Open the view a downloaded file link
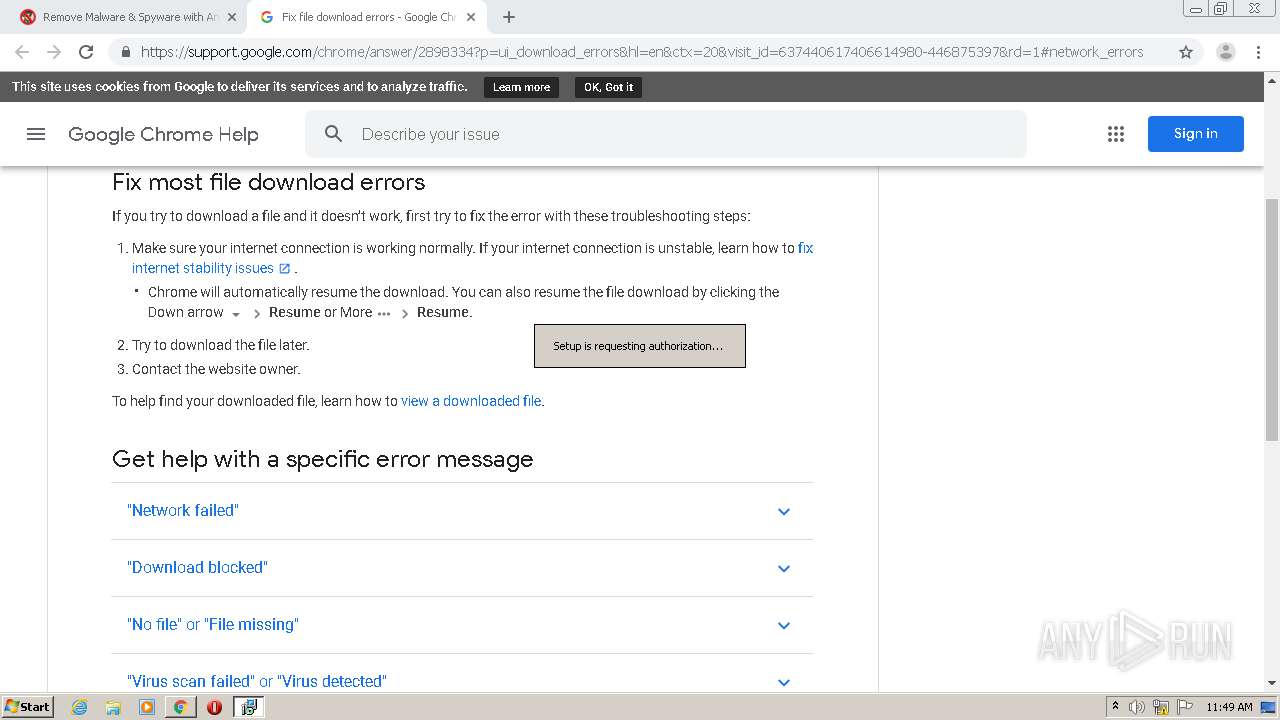Screen dimensions: 1280x720 tap(471, 401)
